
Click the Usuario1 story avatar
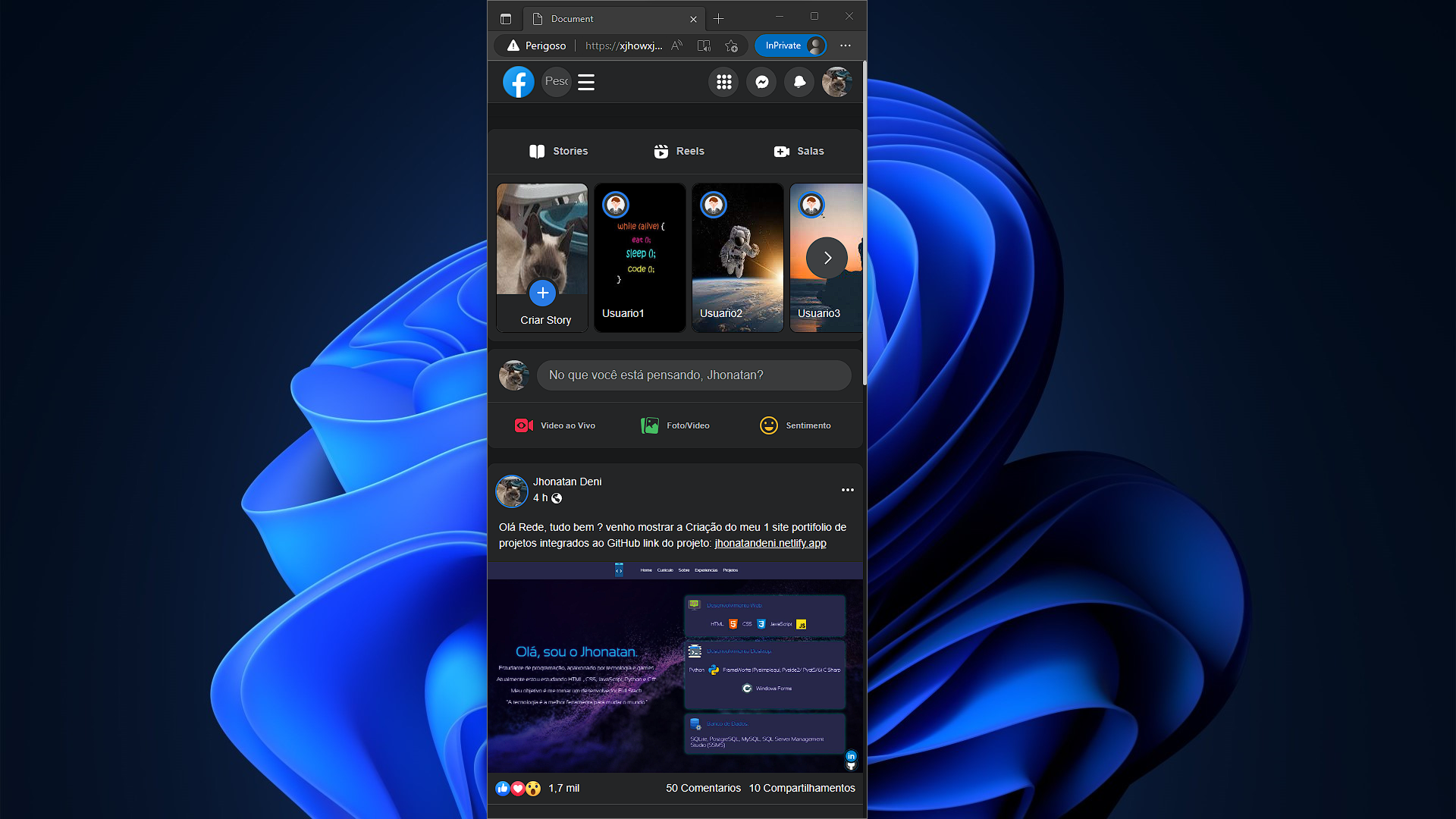click(616, 205)
